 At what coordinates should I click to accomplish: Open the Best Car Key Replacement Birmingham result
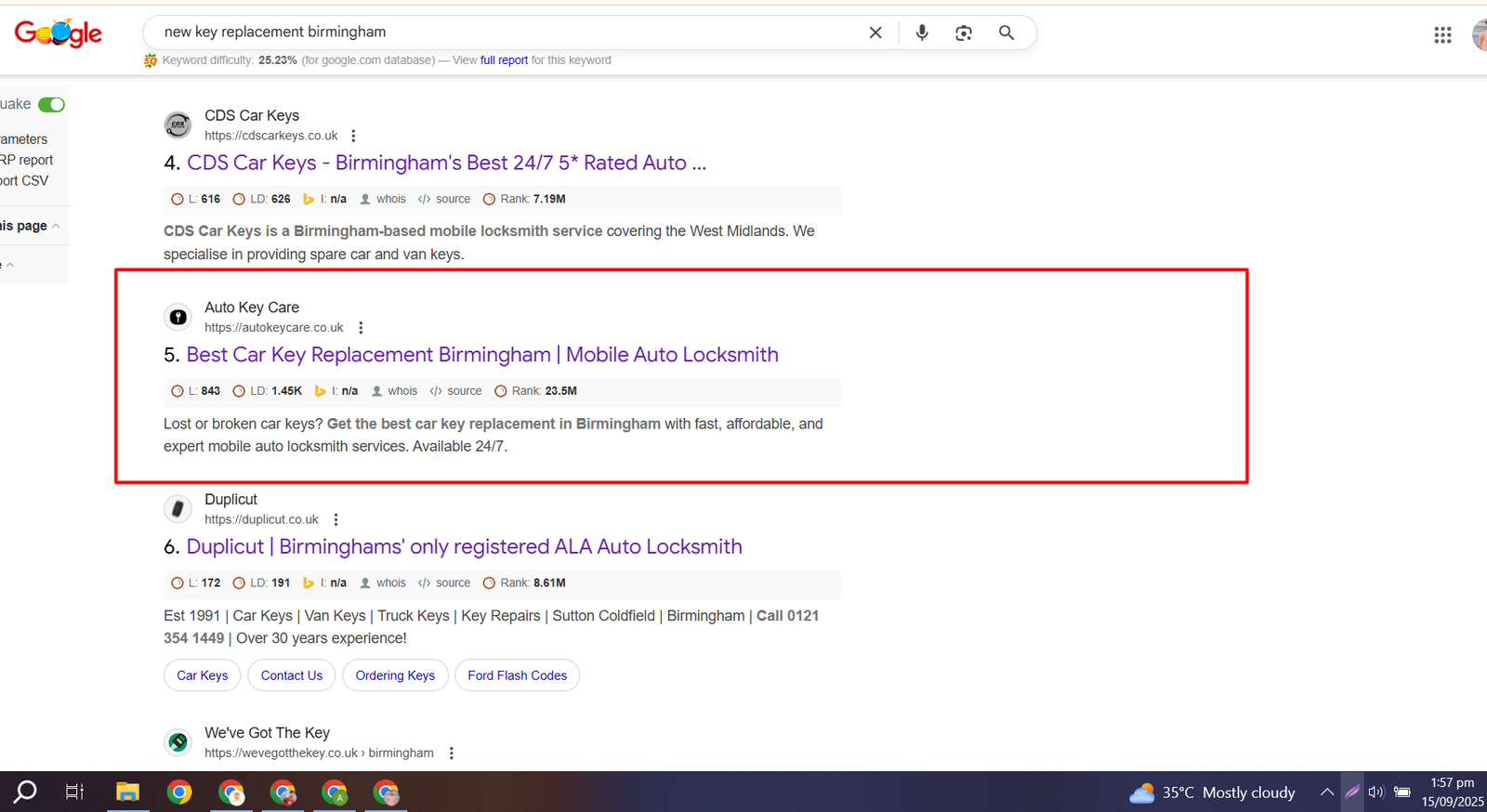point(481,355)
